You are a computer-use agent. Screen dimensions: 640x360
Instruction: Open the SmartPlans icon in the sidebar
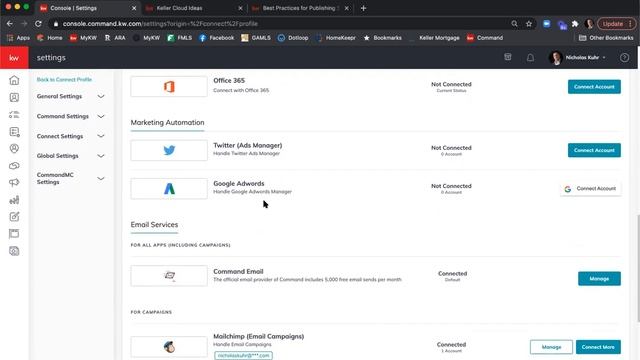14,132
